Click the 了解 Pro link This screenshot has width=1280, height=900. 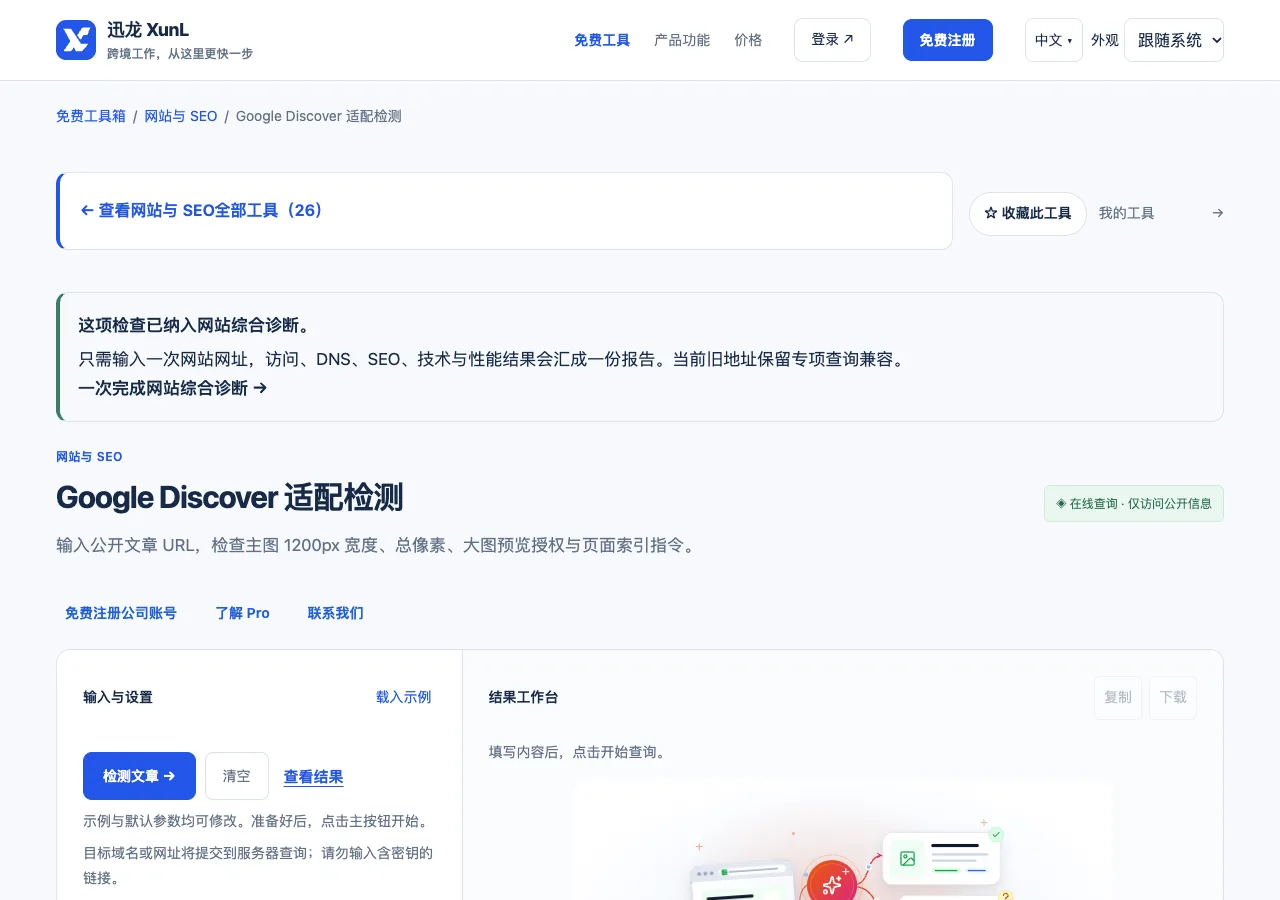[x=243, y=613]
